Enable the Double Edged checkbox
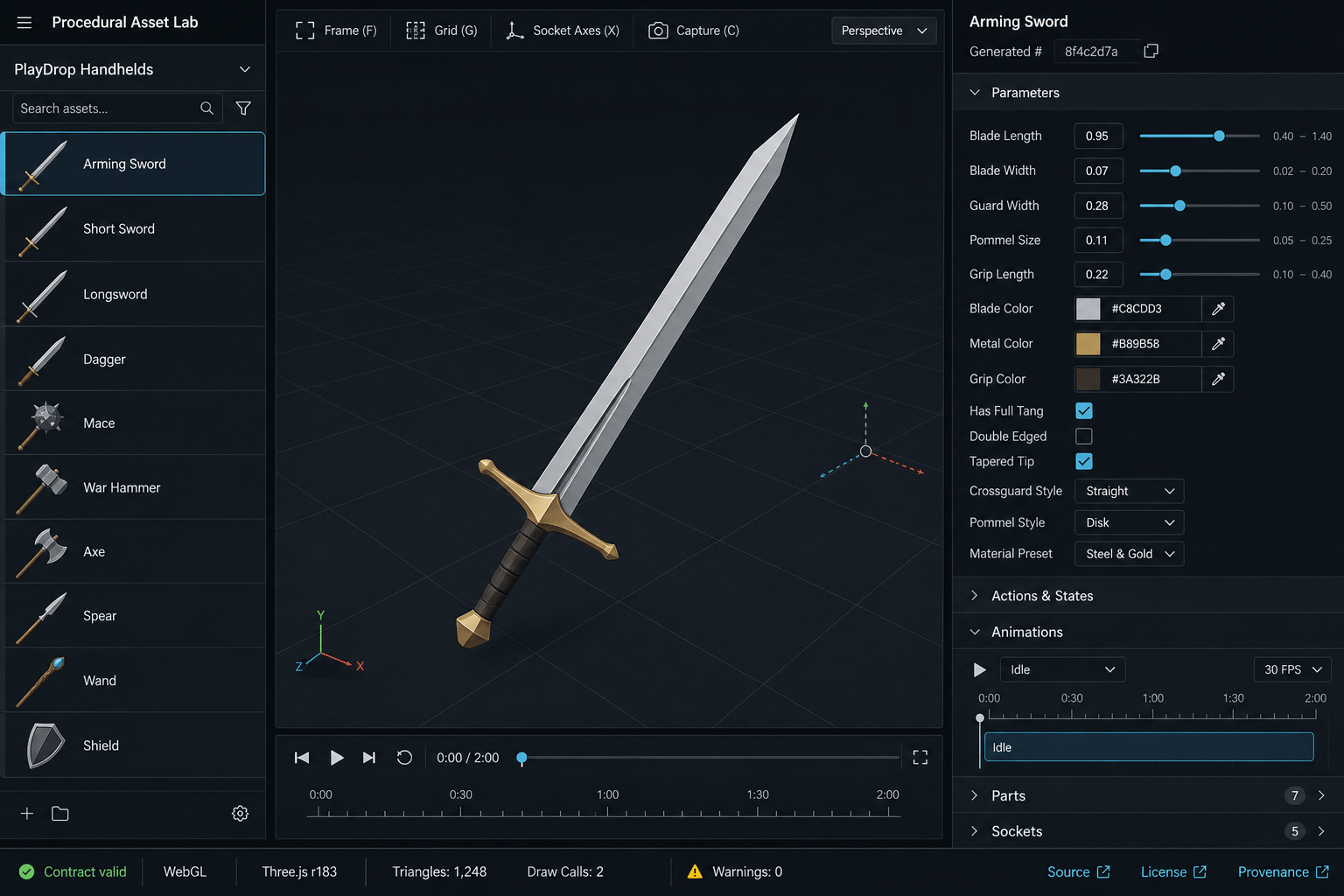1344x896 pixels. tap(1084, 437)
